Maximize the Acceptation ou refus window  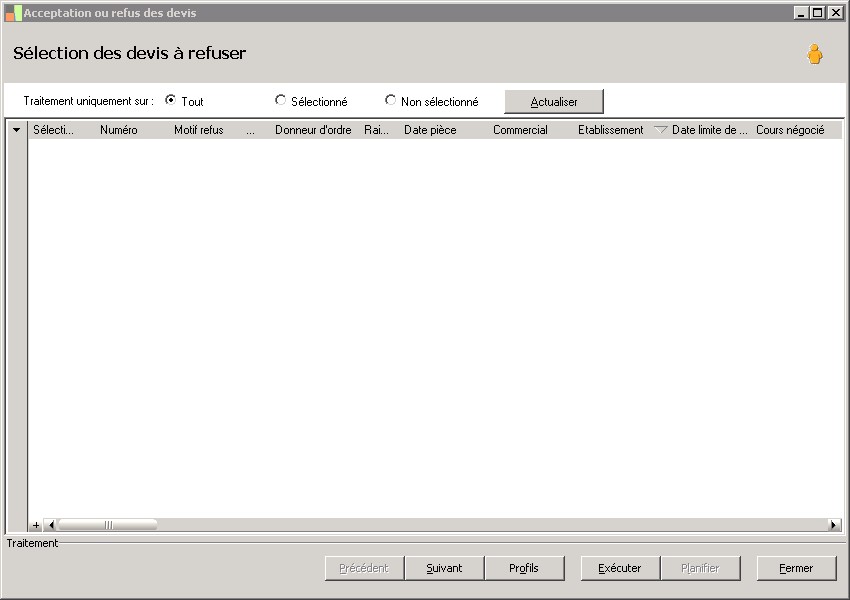point(818,13)
